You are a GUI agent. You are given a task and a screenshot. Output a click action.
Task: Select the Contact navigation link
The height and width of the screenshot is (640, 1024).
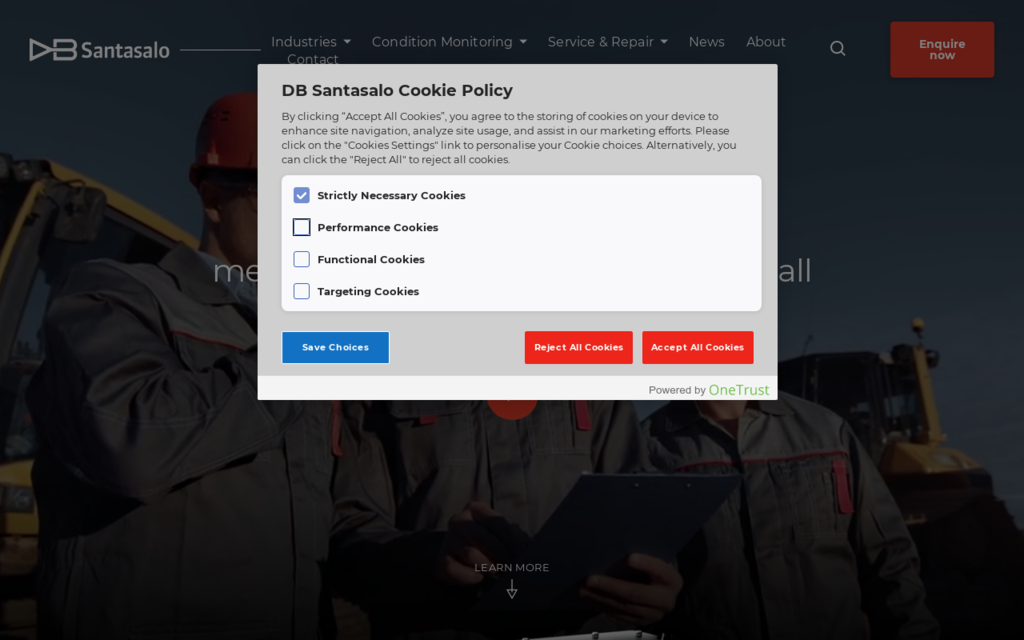tap(312, 60)
